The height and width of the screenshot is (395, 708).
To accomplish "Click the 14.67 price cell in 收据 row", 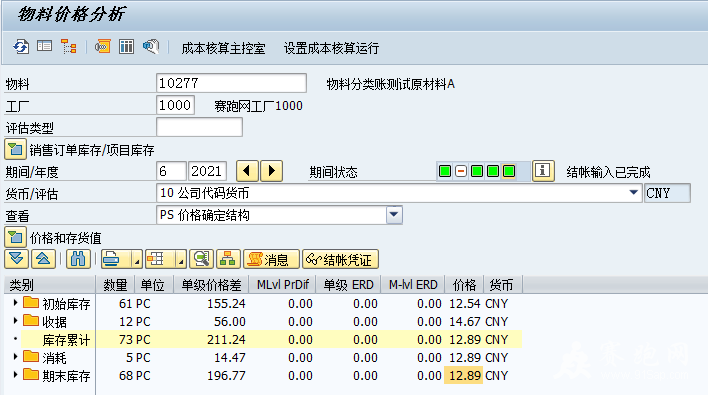I will pyautogui.click(x=465, y=321).
